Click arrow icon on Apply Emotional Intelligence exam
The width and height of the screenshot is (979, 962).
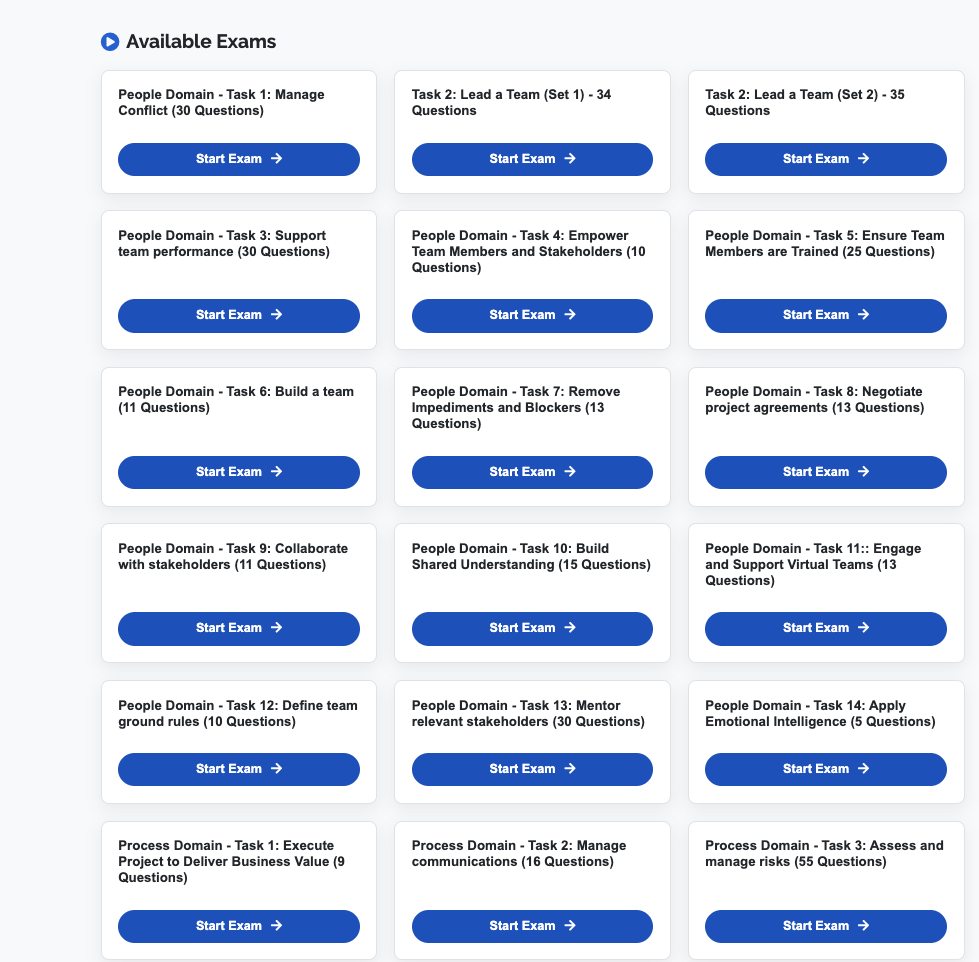[x=864, y=769]
